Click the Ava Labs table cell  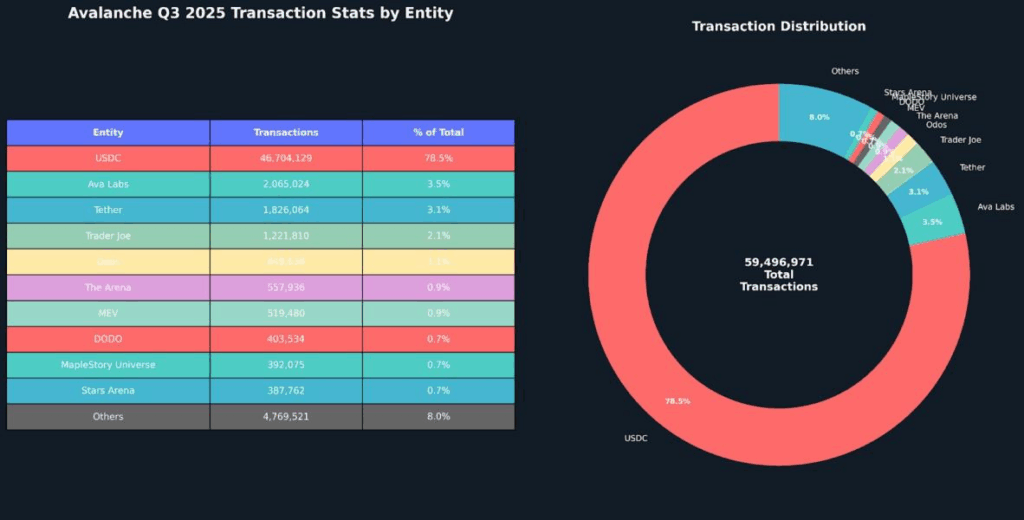tap(108, 184)
